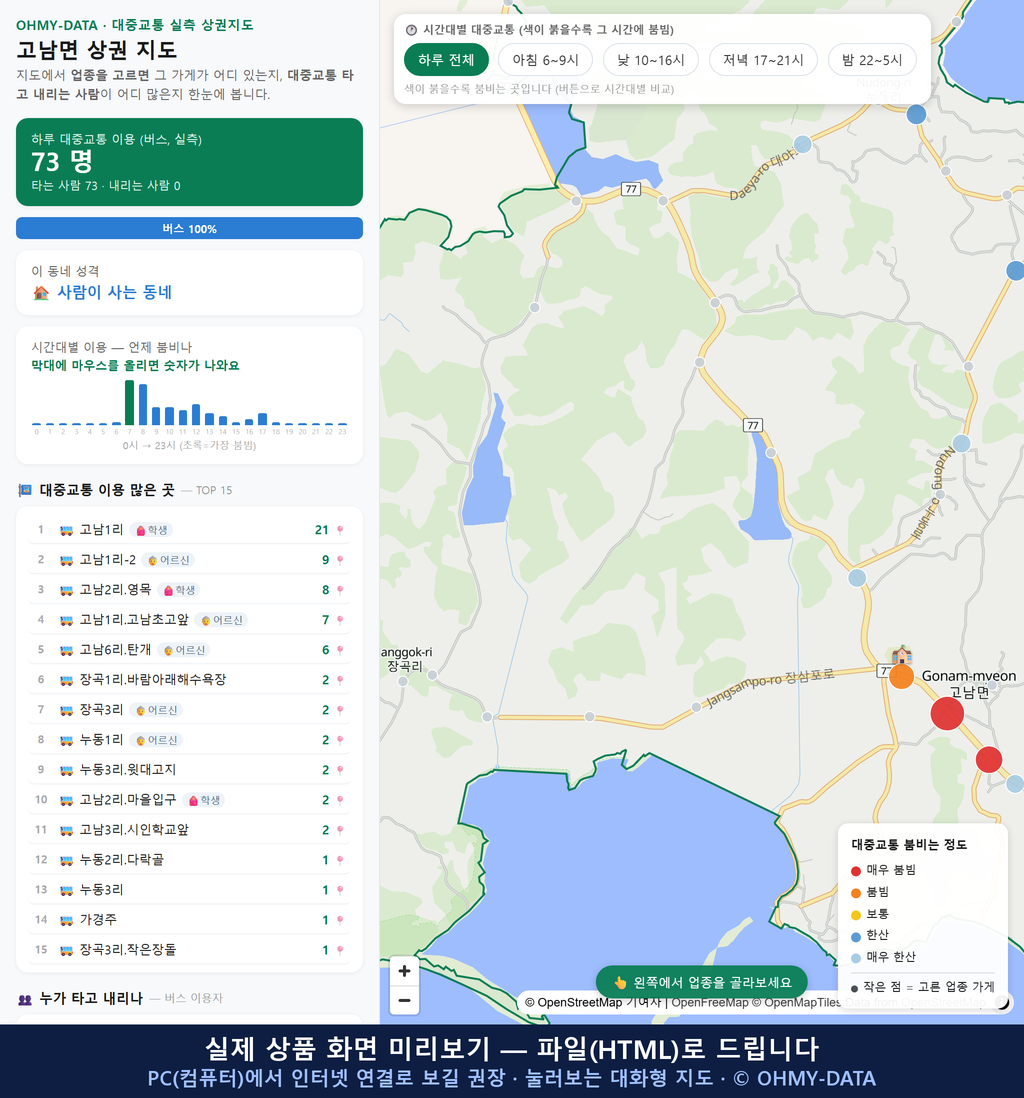Select the 장곡1리.바람아래해수욕장 stop row
The image size is (1024, 1098).
click(189, 680)
